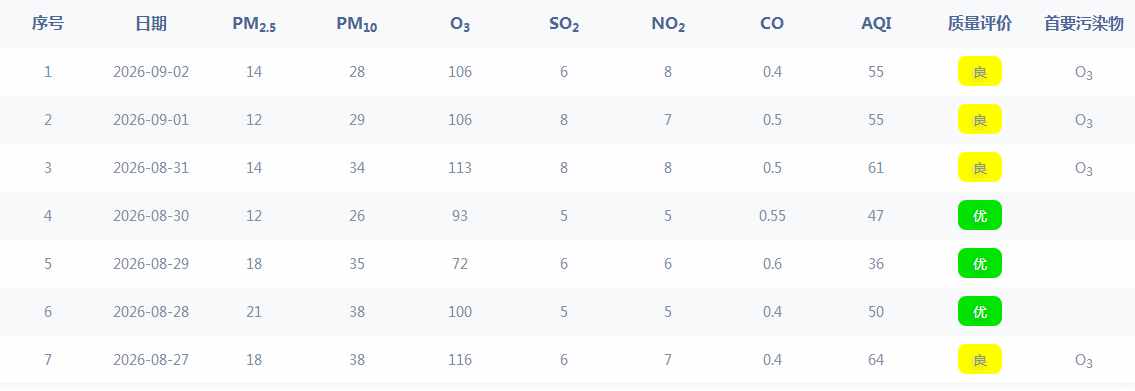The height and width of the screenshot is (391, 1135).
Task: Click the 首要污染物 column header
Action: [x=1084, y=24]
